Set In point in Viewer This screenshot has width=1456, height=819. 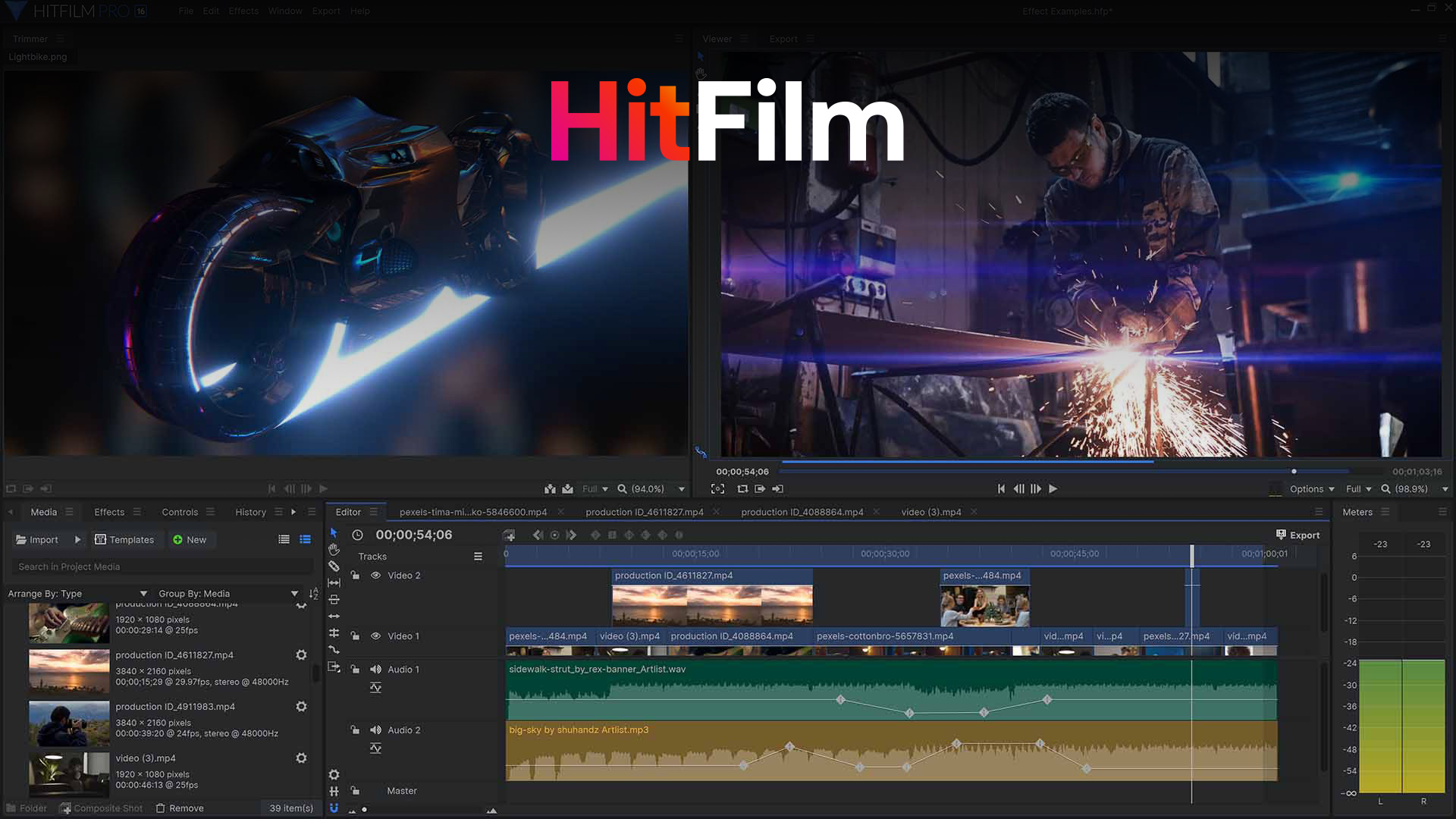[x=760, y=489]
